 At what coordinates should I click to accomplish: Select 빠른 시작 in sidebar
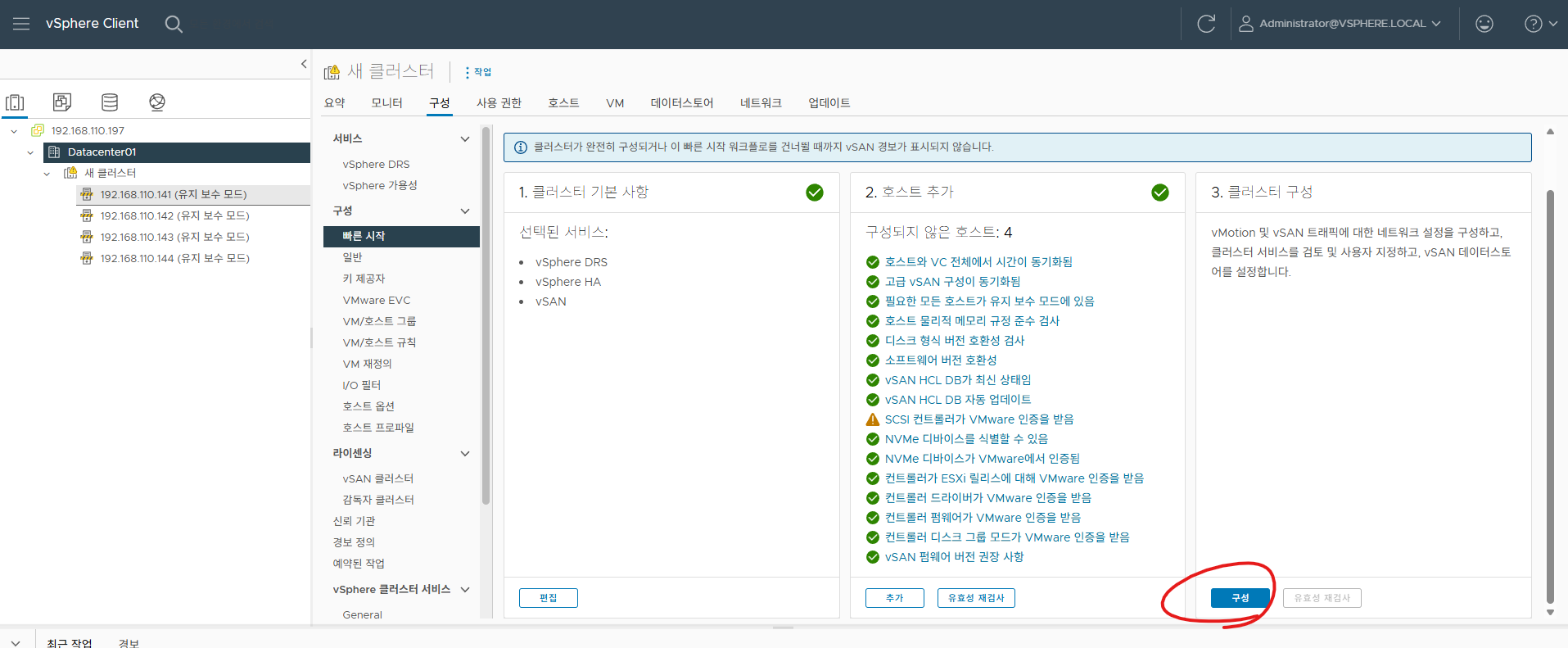click(401, 236)
